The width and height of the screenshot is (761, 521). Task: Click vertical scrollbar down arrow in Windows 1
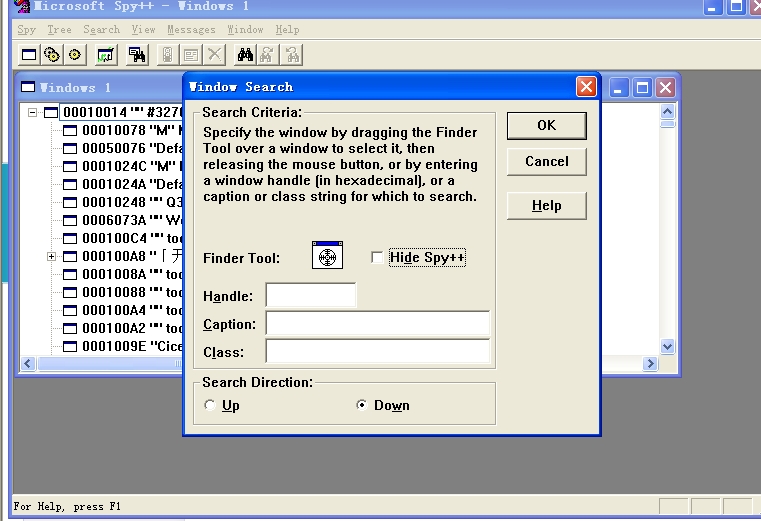point(667,346)
